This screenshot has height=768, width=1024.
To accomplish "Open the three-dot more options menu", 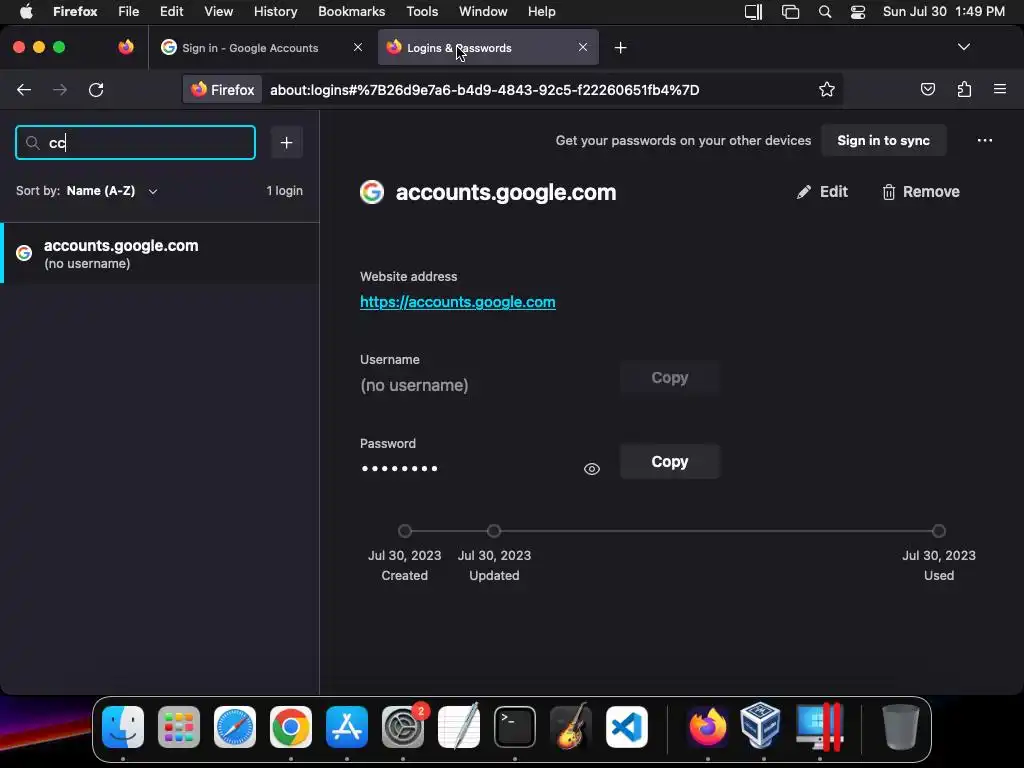I will (985, 140).
